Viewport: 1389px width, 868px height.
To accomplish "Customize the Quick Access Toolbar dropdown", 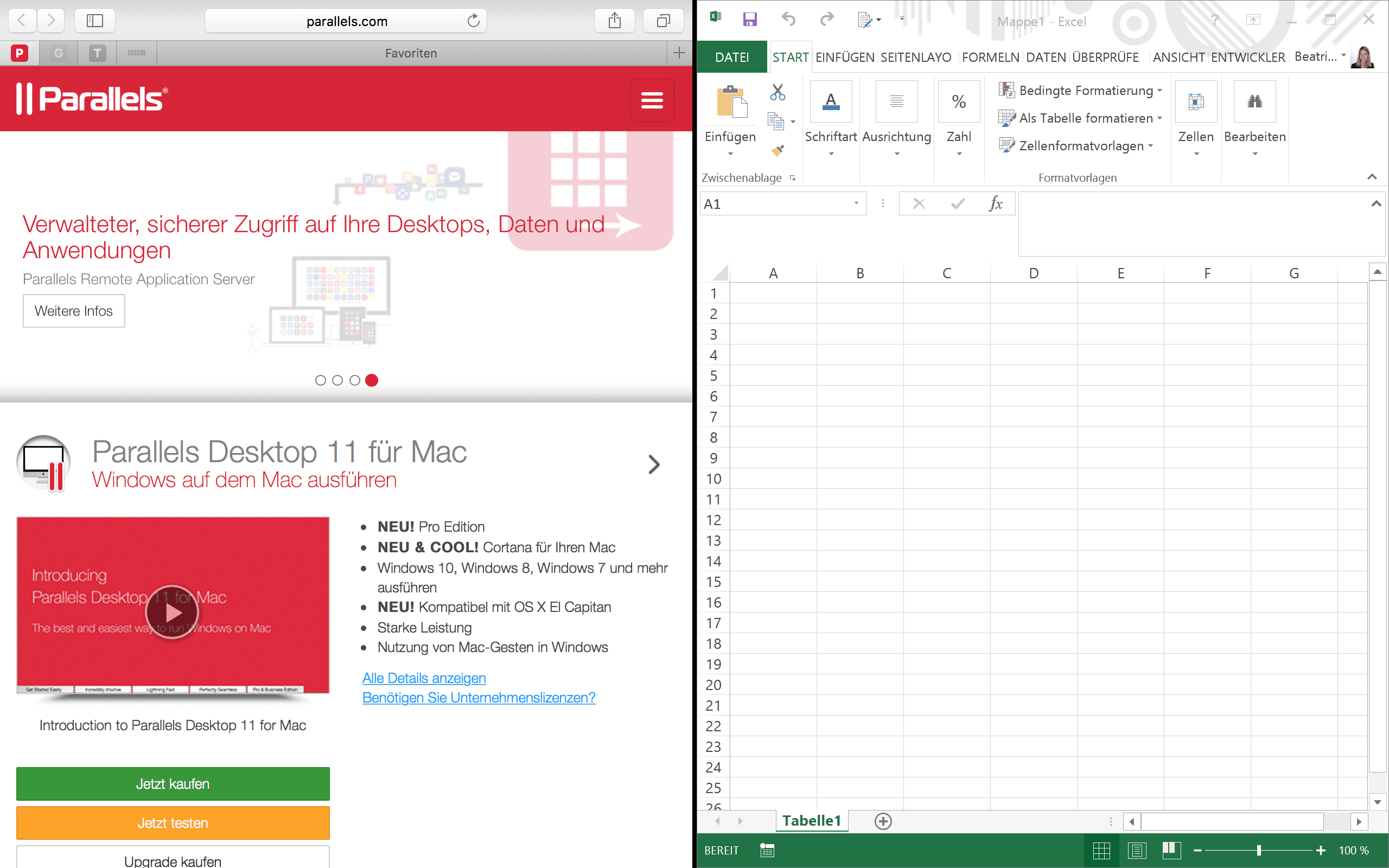I will pos(902,19).
